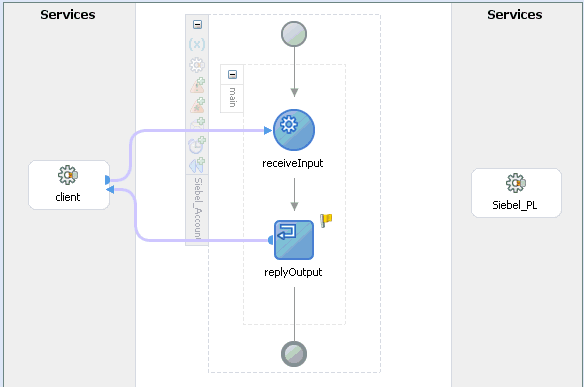The height and width of the screenshot is (387, 584).
Task: Collapse the outer process scope
Action: 197,25
